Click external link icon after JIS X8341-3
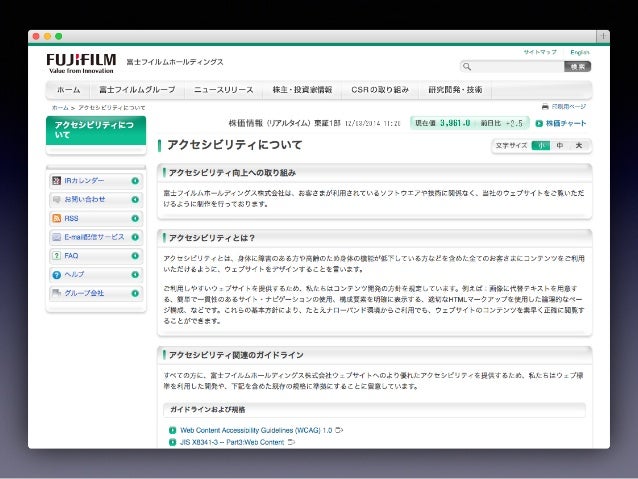The image size is (638, 479). point(291,442)
